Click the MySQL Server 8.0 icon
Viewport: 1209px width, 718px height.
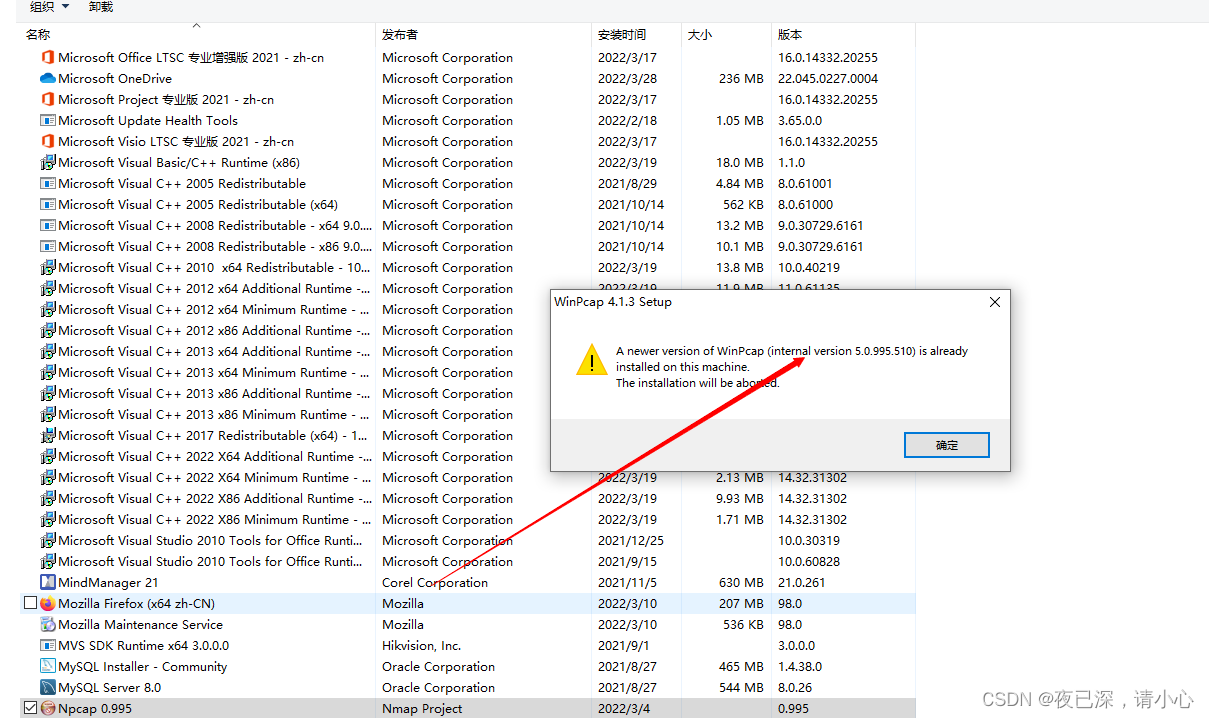[x=48, y=687]
